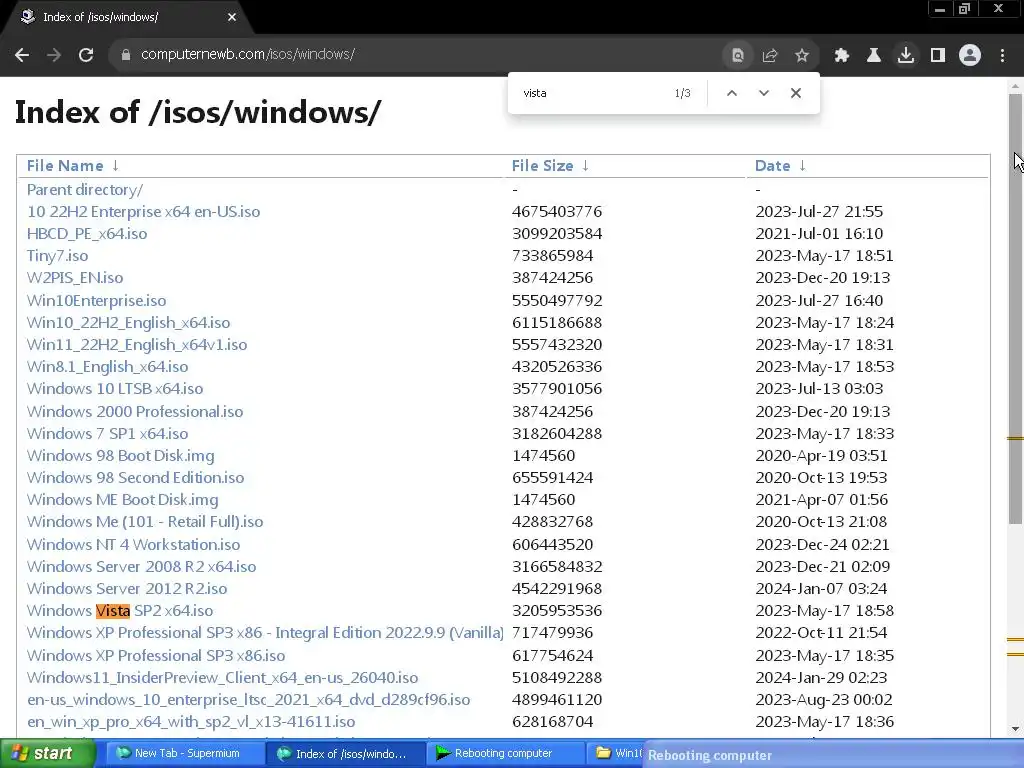Sort by File Size descending arrow
Viewport: 1024px width, 768px height.
click(x=586, y=166)
